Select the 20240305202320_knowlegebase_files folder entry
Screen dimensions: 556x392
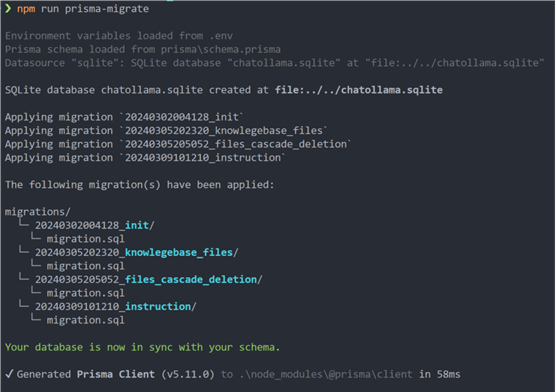[137, 252]
